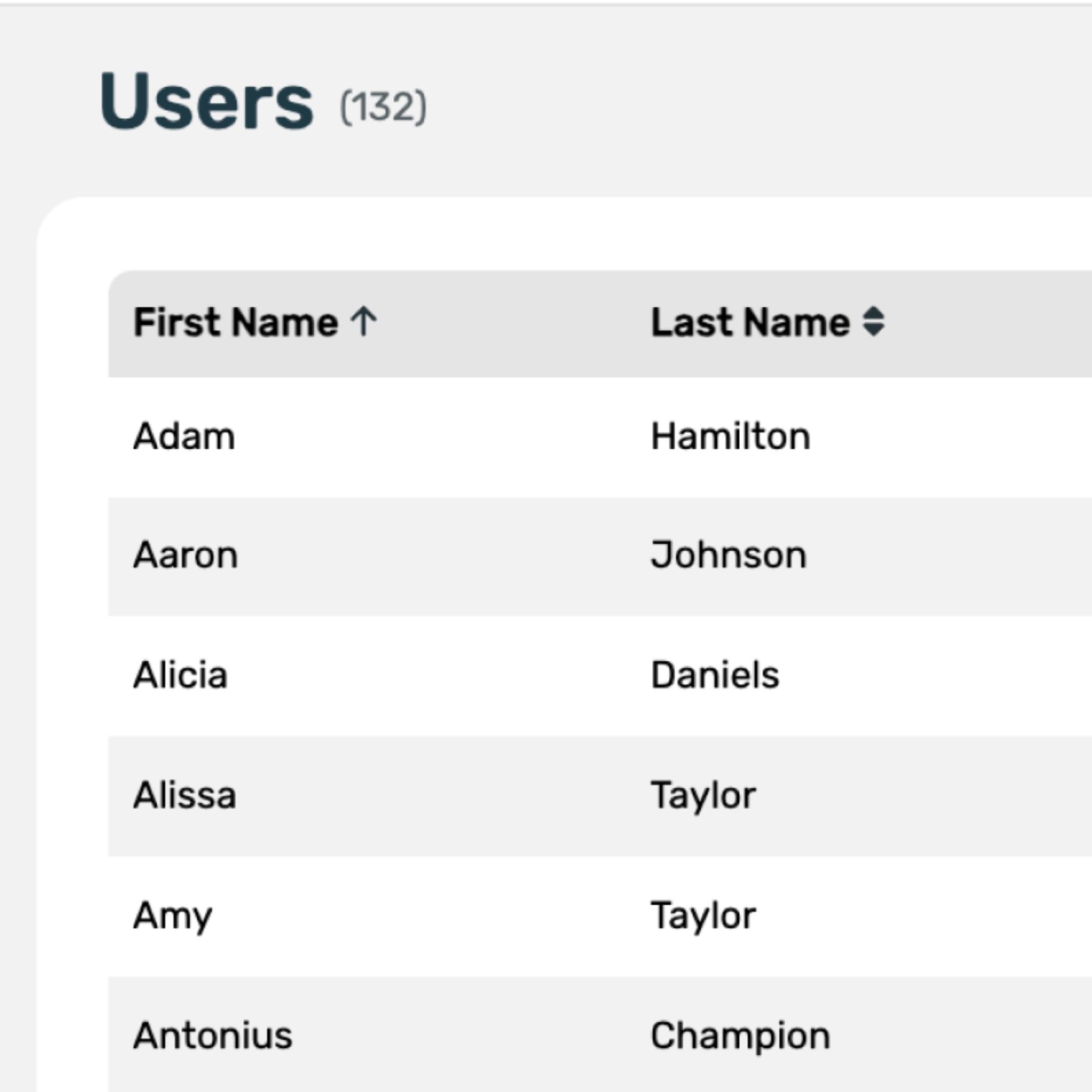Toggle First Name sort direction to descending

[364, 322]
